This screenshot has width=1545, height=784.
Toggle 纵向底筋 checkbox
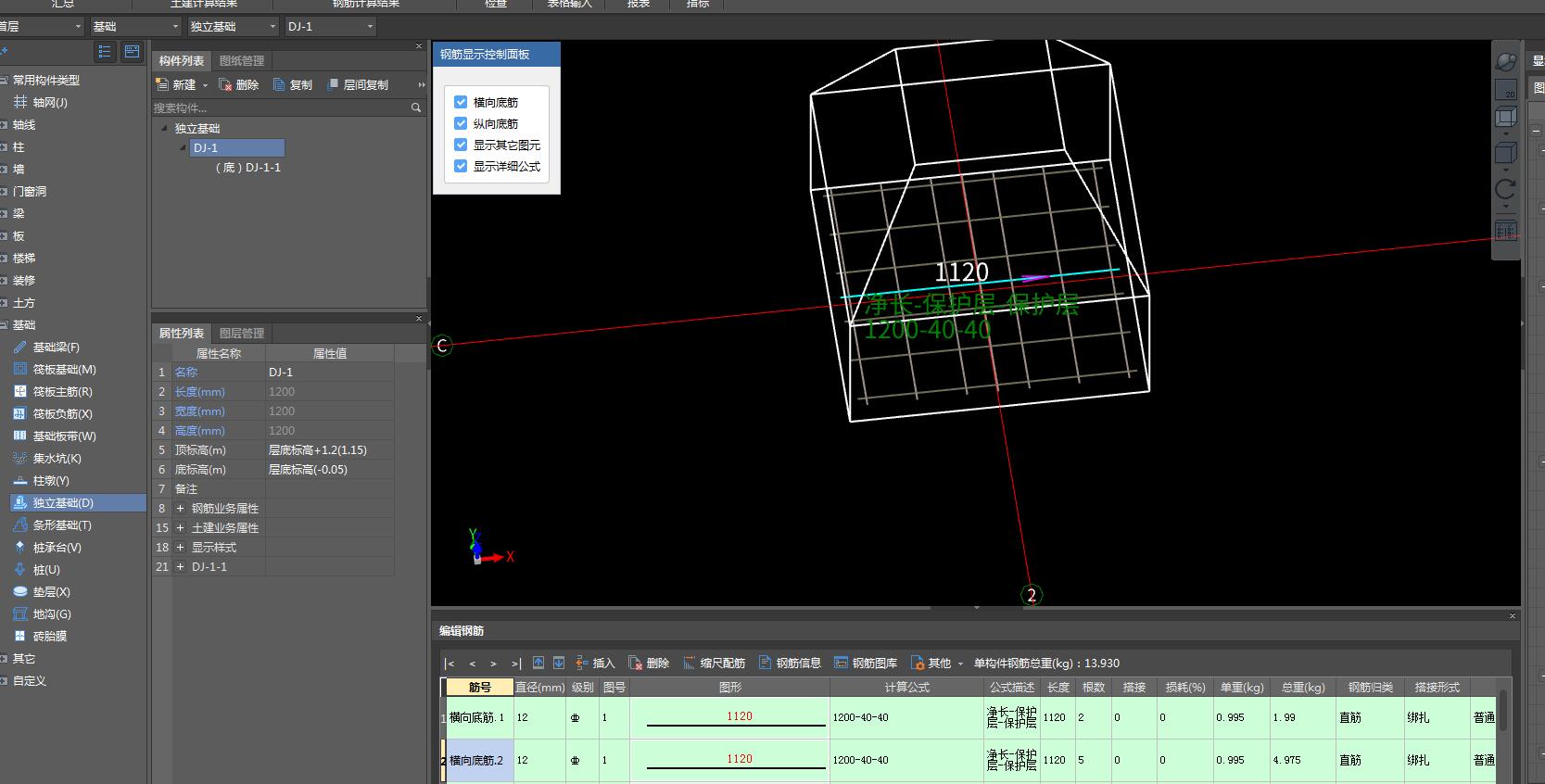pyautogui.click(x=461, y=123)
